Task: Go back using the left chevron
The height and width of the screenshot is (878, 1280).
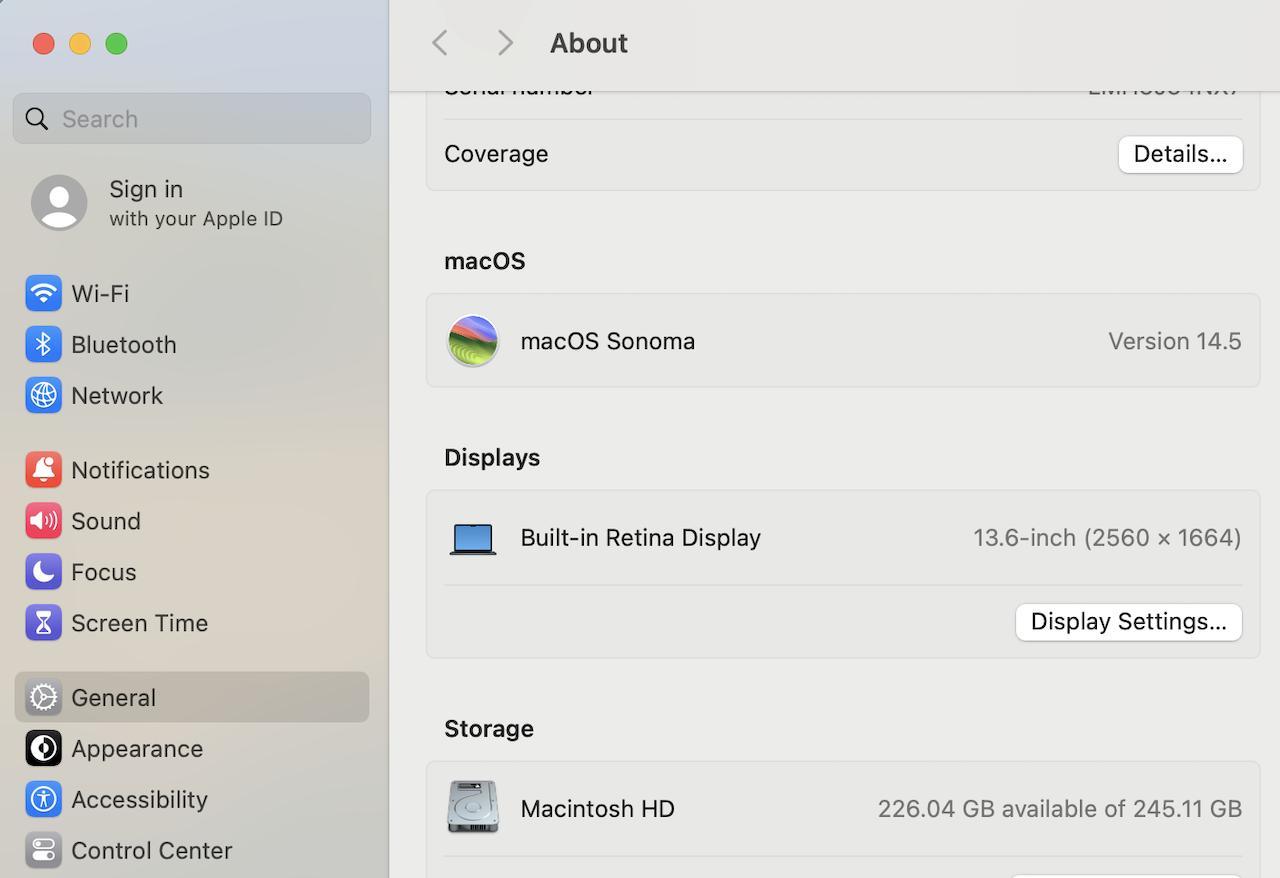Action: (440, 43)
